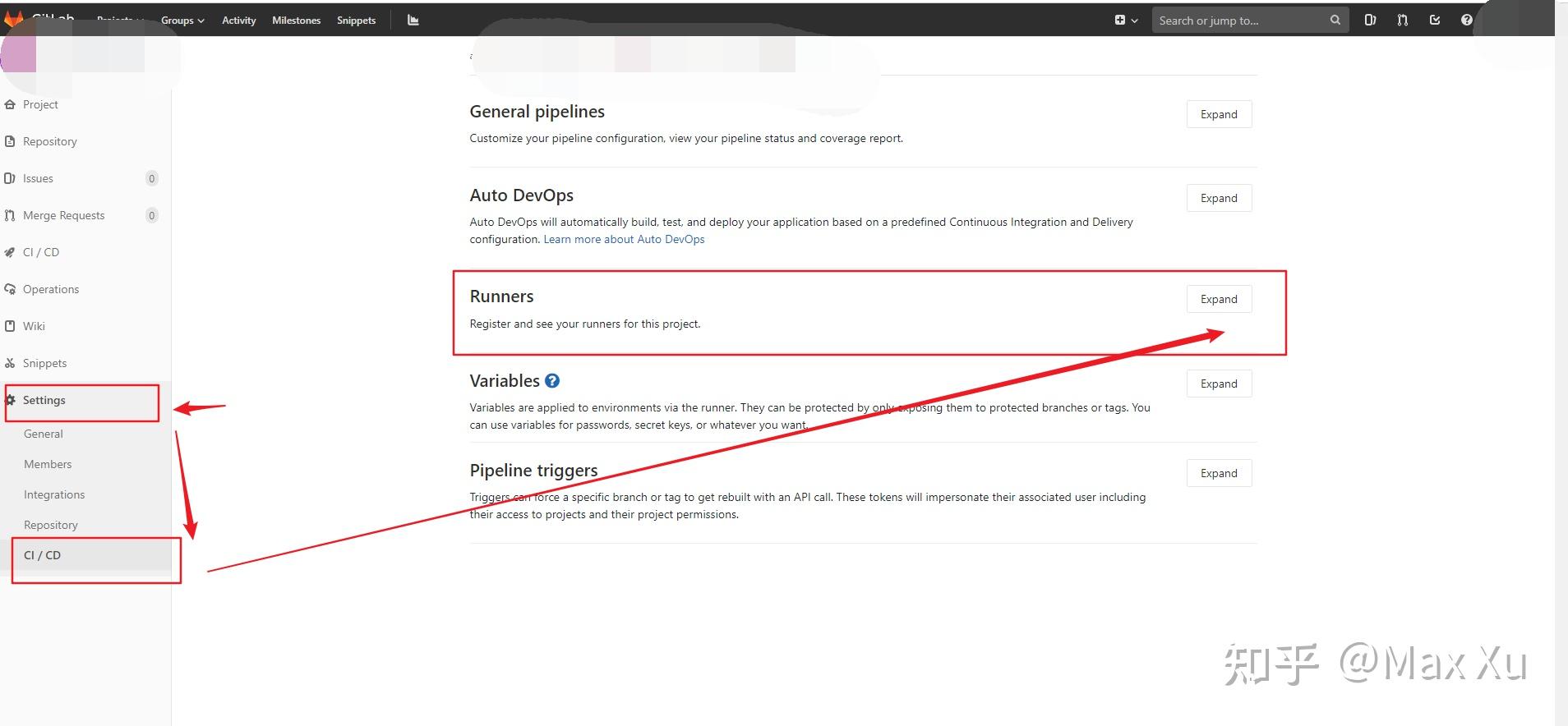Click the instance statistics chart icon
This screenshot has width=1568, height=726.
click(x=413, y=21)
